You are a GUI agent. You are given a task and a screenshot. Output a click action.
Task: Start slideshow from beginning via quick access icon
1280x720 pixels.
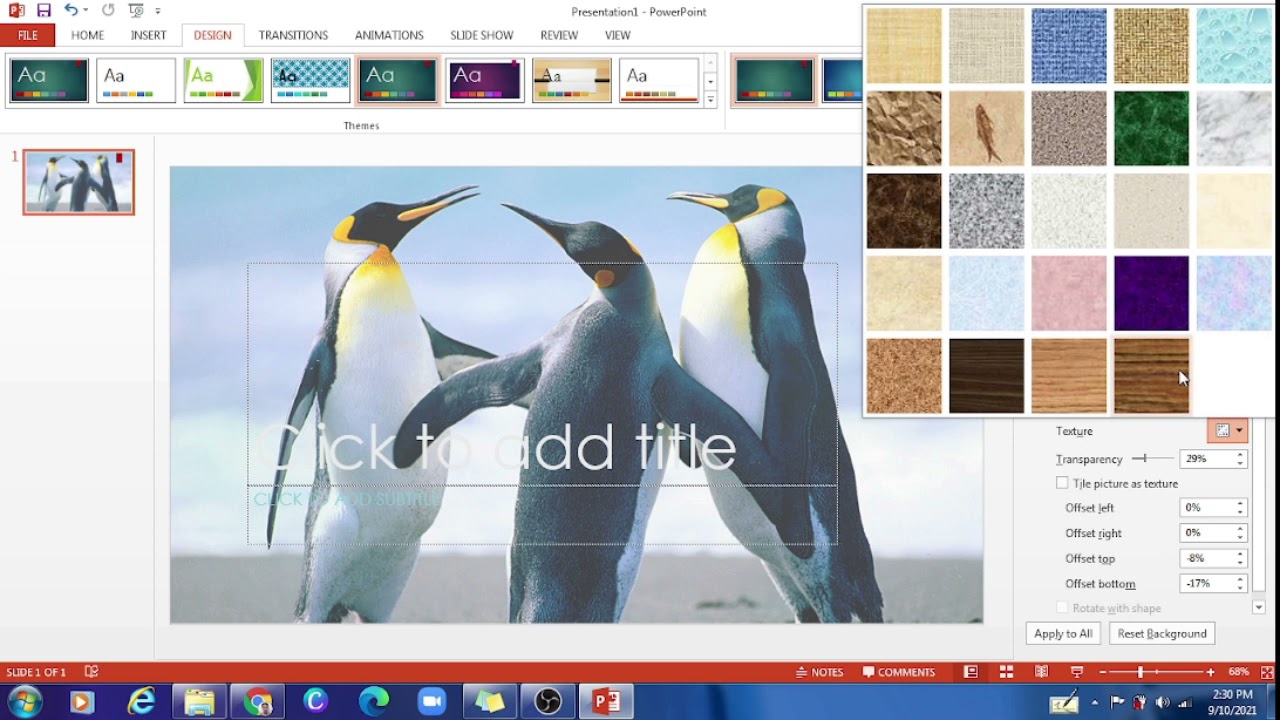click(x=135, y=11)
